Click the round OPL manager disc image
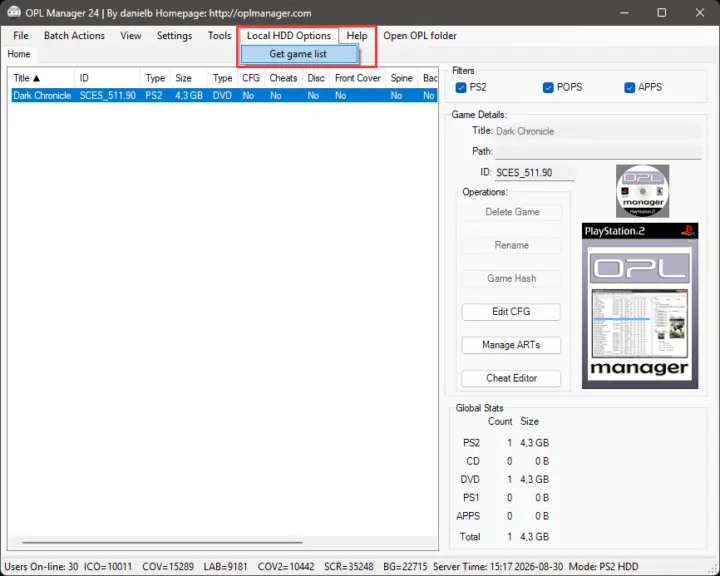Viewport: 720px width, 576px height. coord(642,191)
